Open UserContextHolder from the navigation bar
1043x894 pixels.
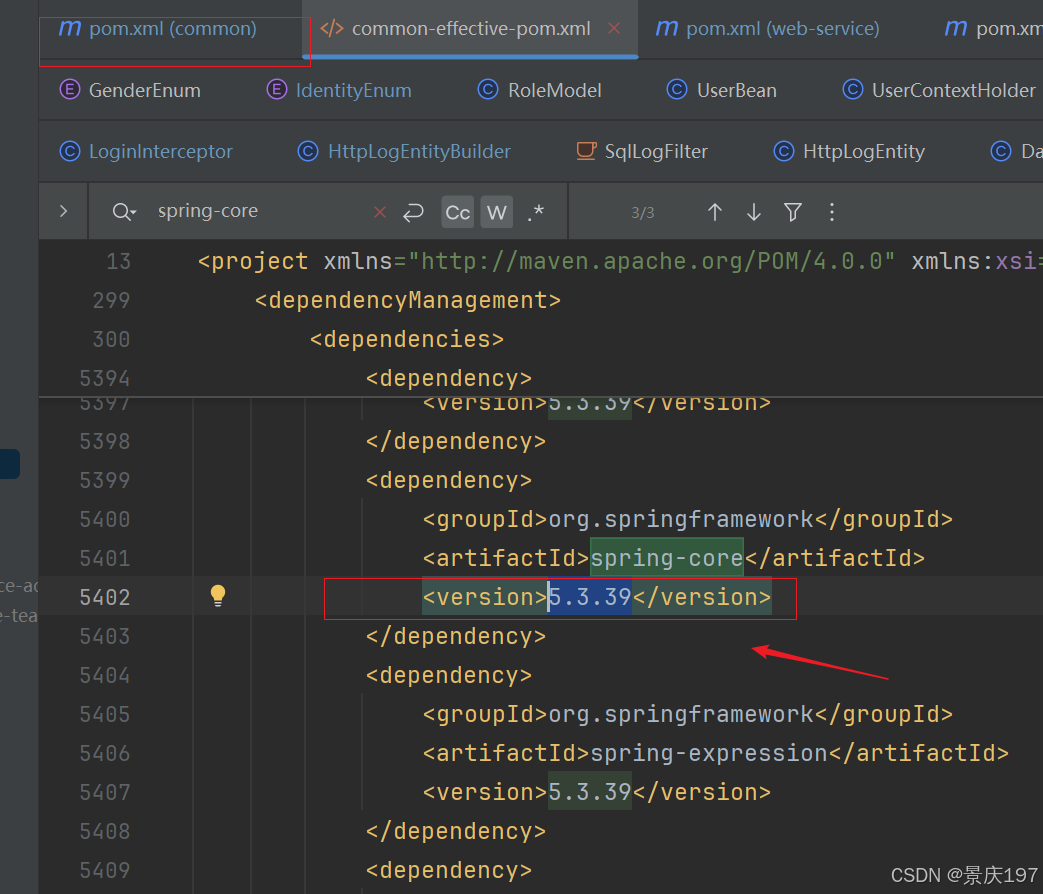(x=950, y=90)
